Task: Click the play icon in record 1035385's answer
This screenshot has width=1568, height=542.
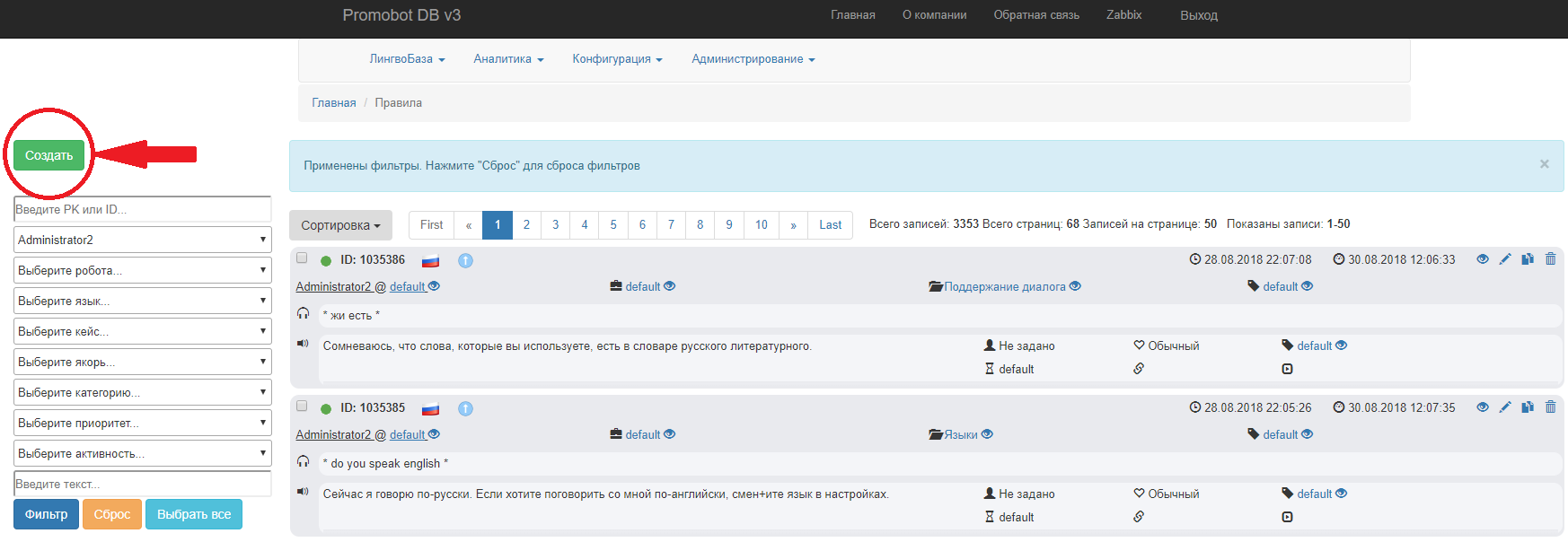Action: click(x=1287, y=517)
